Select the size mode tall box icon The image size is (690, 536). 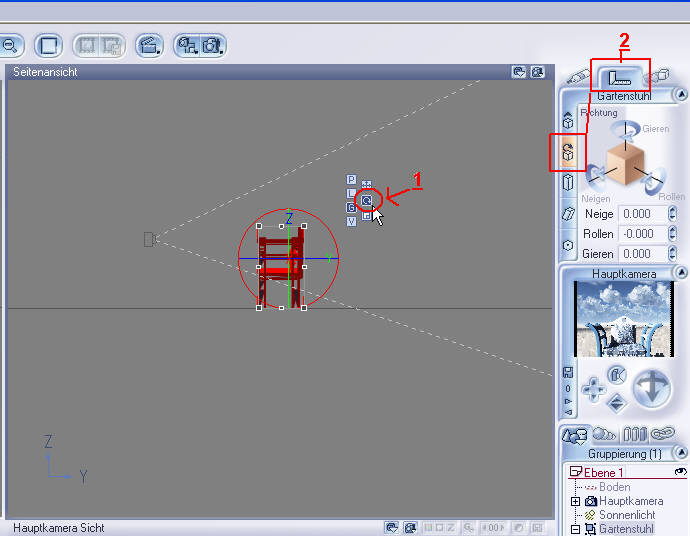pos(568,182)
